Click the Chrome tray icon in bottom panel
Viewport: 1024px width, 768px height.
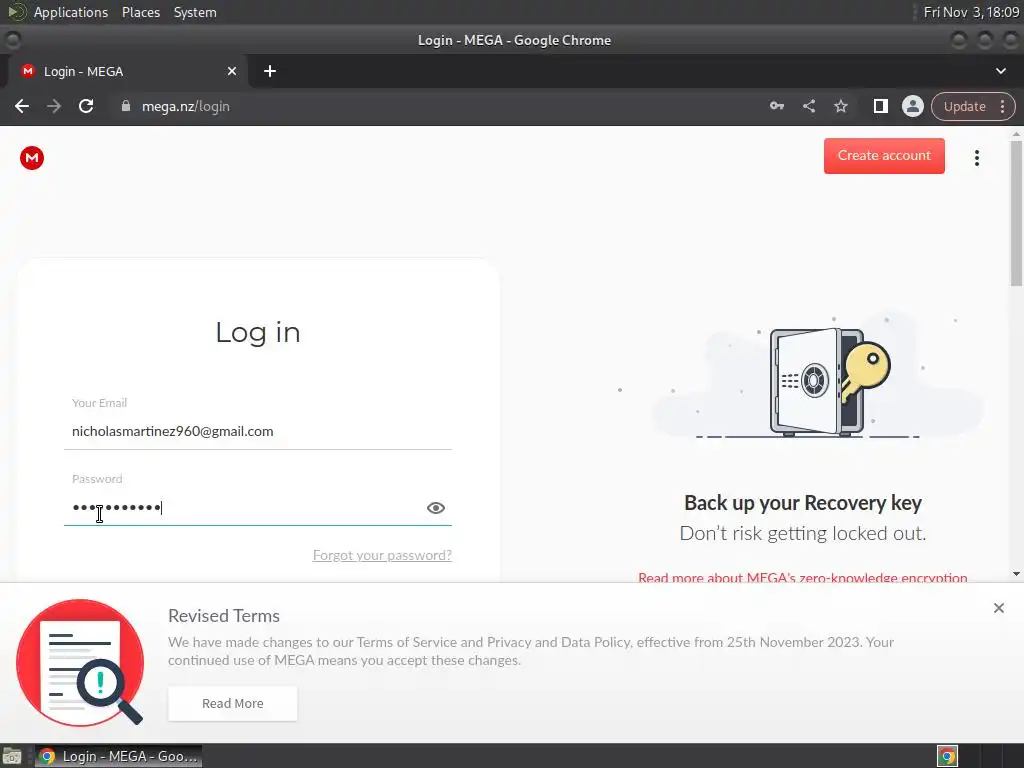[x=947, y=756]
